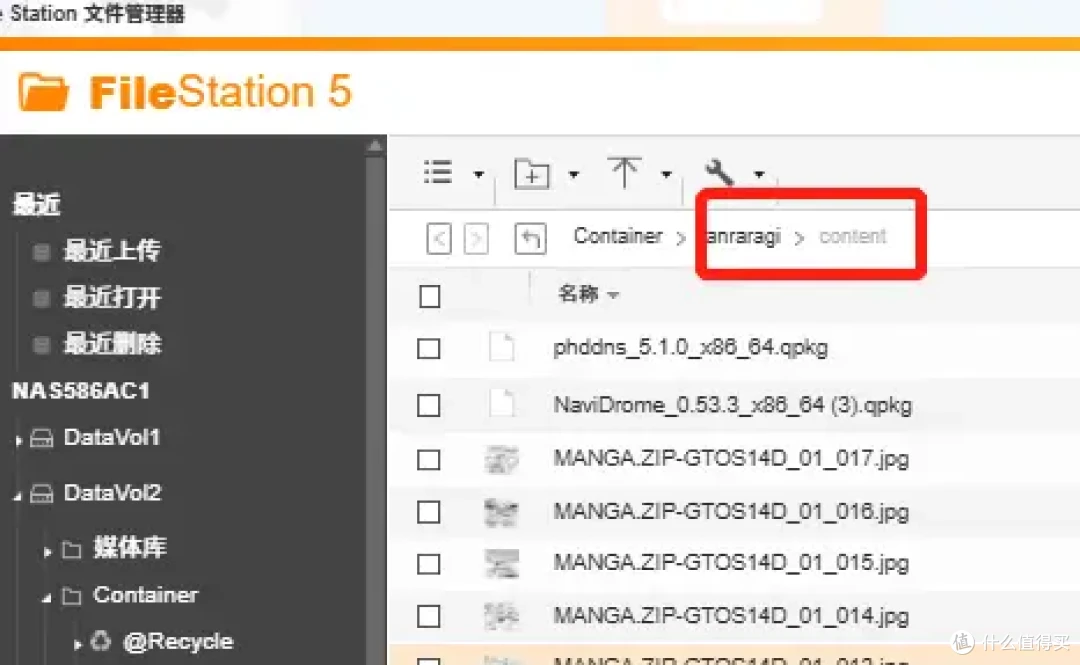Select the @Recycle folder

[x=178, y=642]
